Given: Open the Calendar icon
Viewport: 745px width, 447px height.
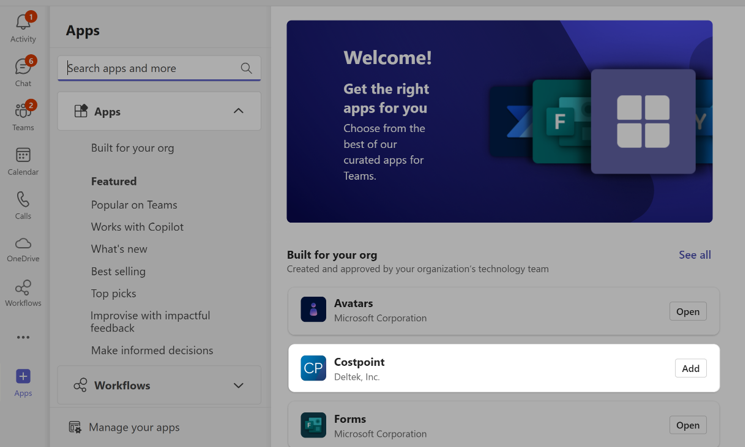Looking at the screenshot, I should coord(22,156).
